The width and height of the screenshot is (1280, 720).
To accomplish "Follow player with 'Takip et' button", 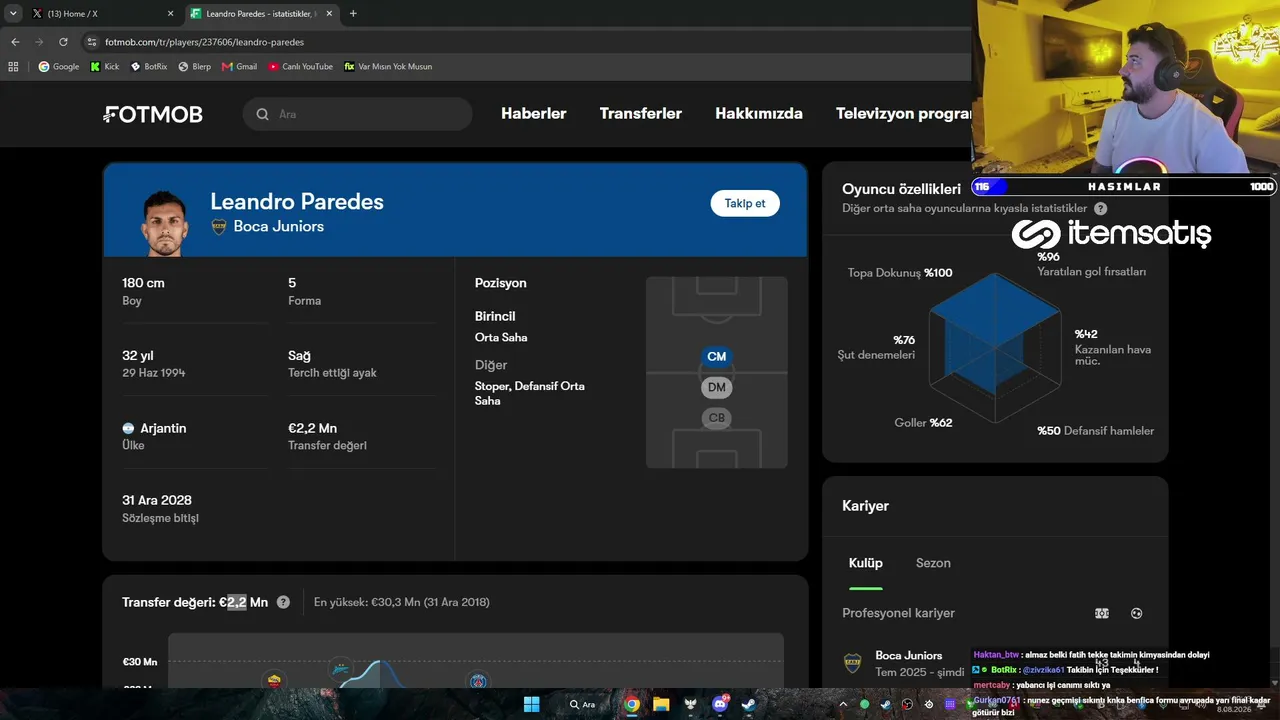I will click(x=745, y=203).
